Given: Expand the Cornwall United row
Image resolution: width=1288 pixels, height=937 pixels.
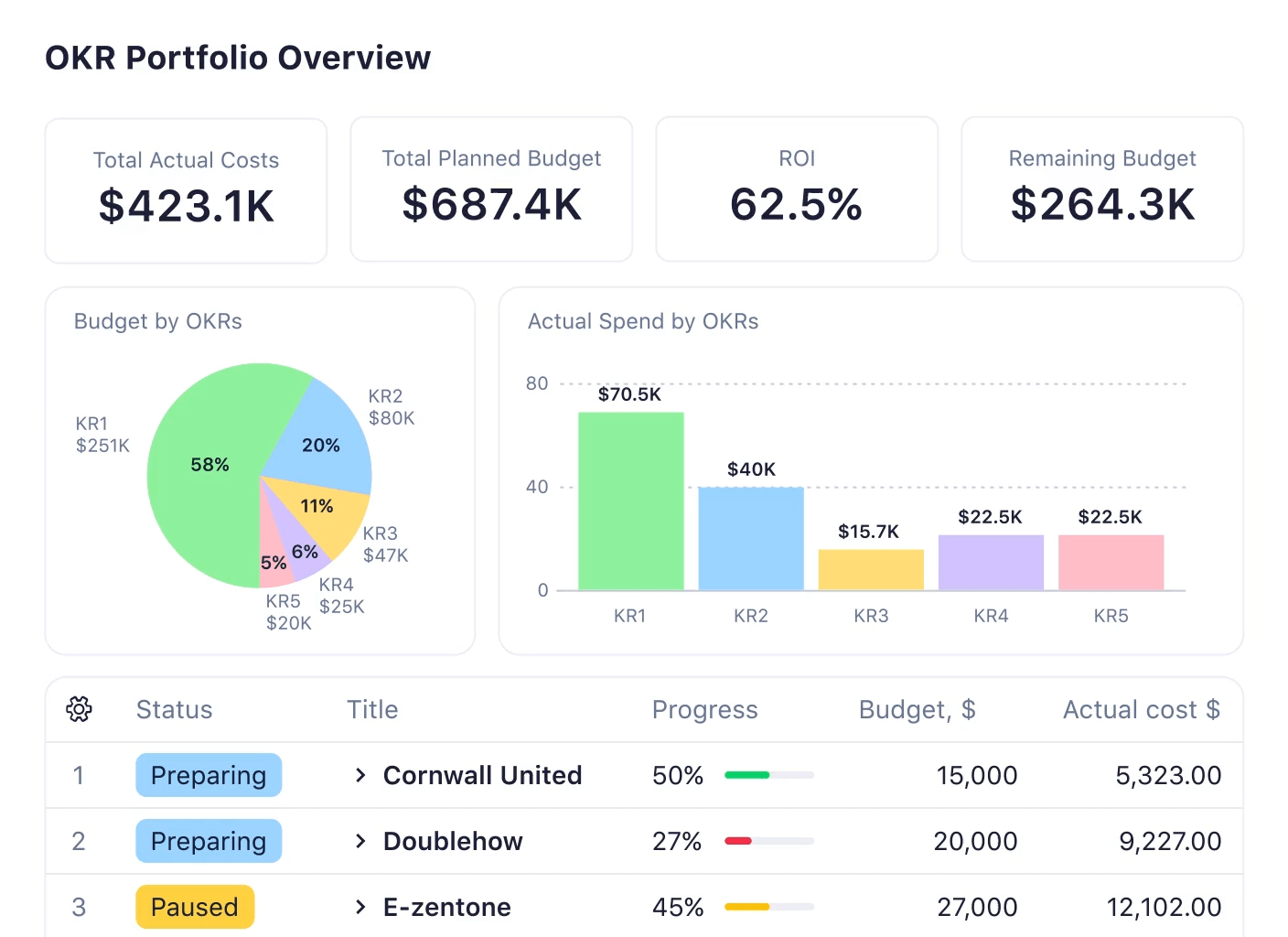Looking at the screenshot, I should click(x=360, y=775).
